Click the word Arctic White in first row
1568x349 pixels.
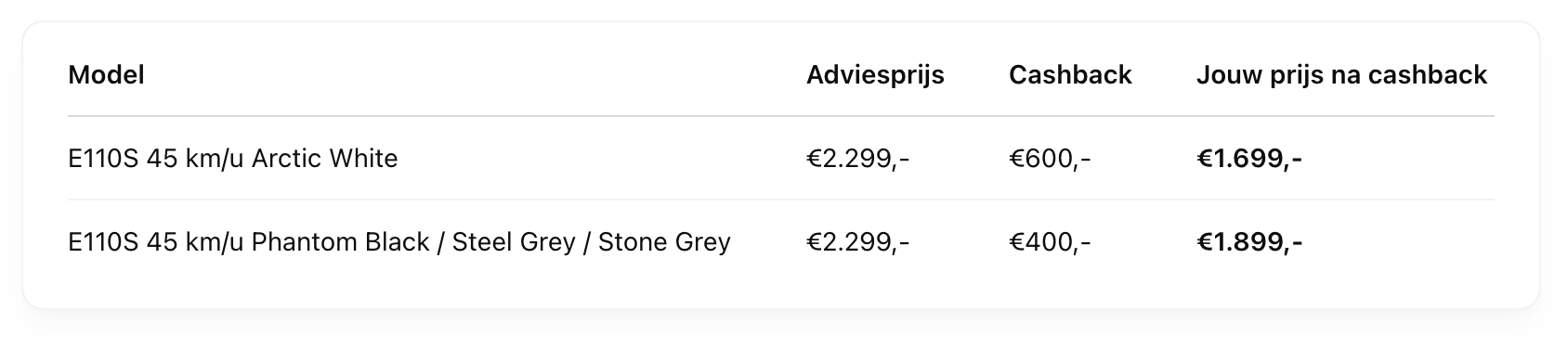coord(324,159)
